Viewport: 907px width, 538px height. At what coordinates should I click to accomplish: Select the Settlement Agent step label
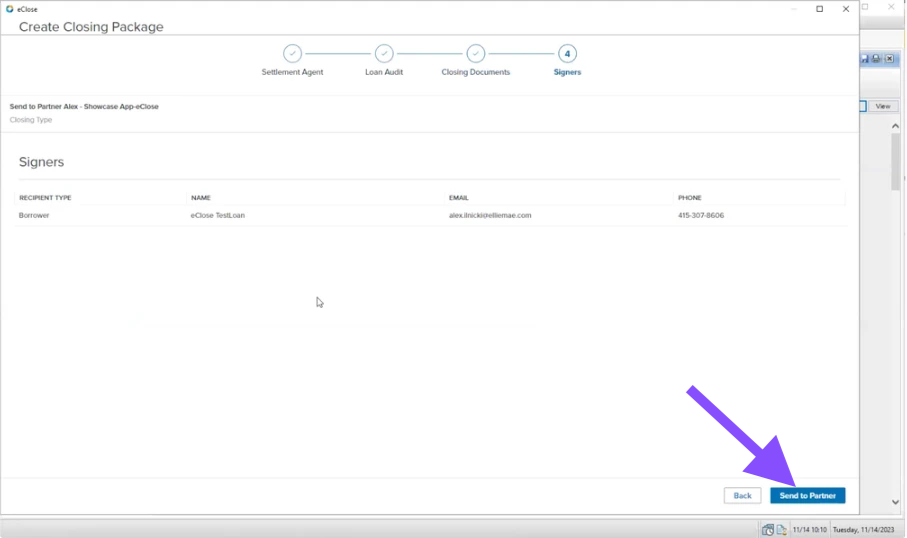[292, 72]
